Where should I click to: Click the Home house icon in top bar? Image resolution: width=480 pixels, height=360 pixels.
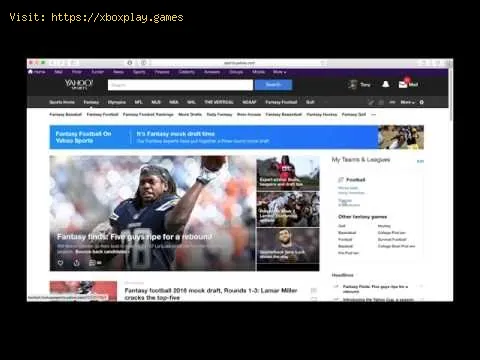(x=31, y=72)
